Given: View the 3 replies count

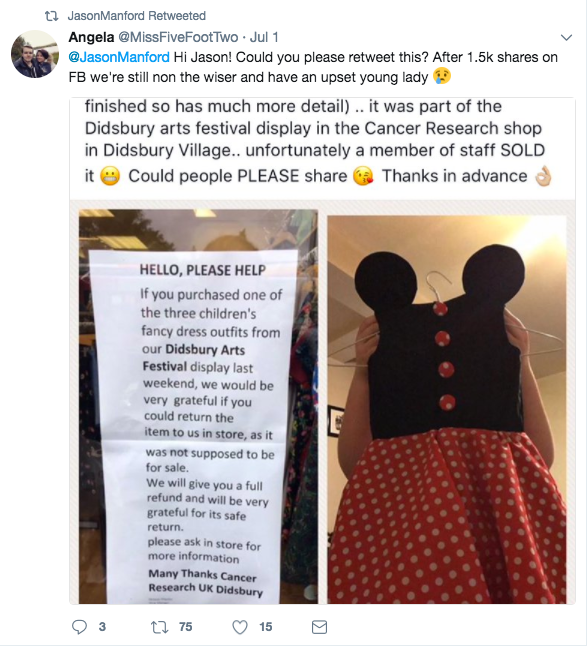Looking at the screenshot, I should coord(102,627).
